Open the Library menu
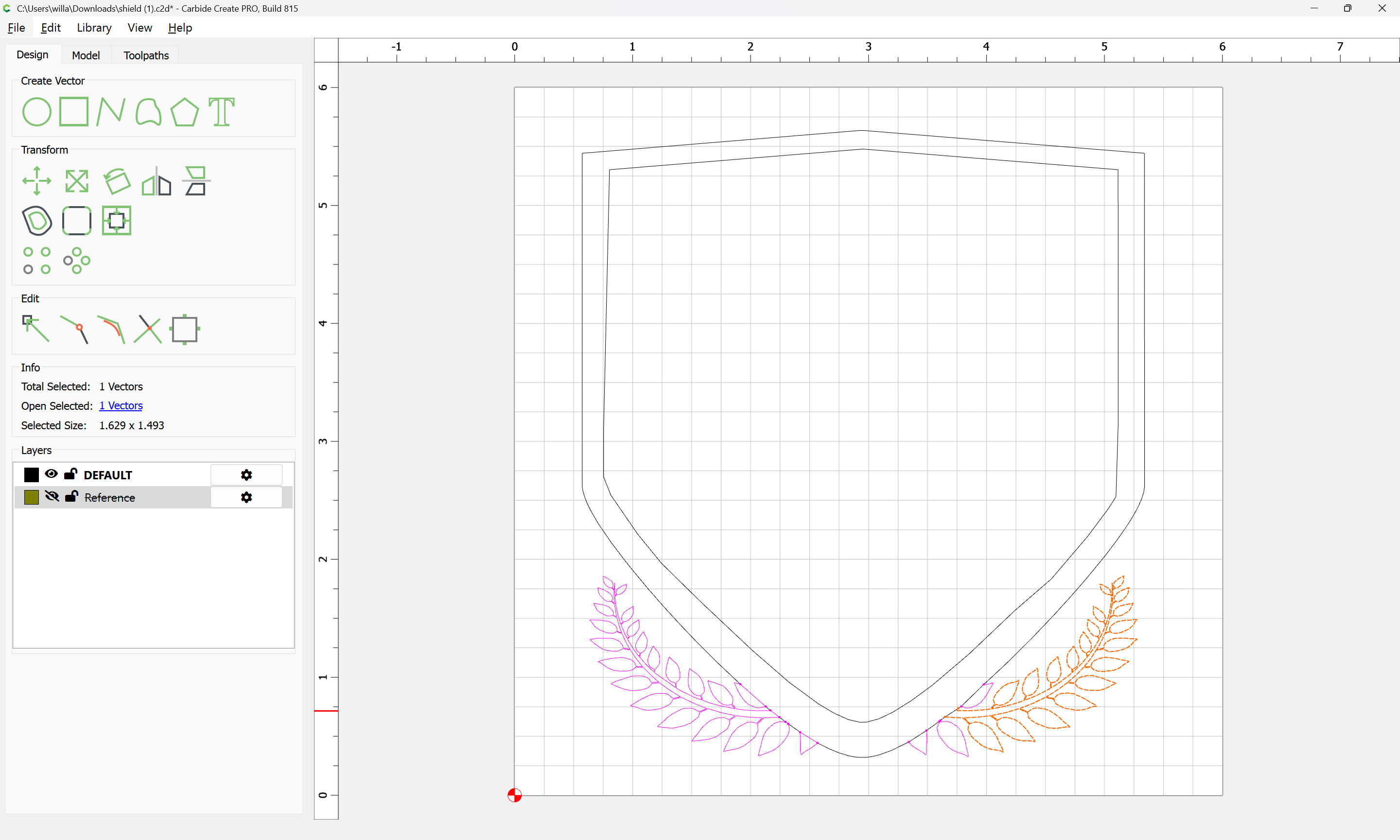The width and height of the screenshot is (1400, 840). tap(94, 28)
